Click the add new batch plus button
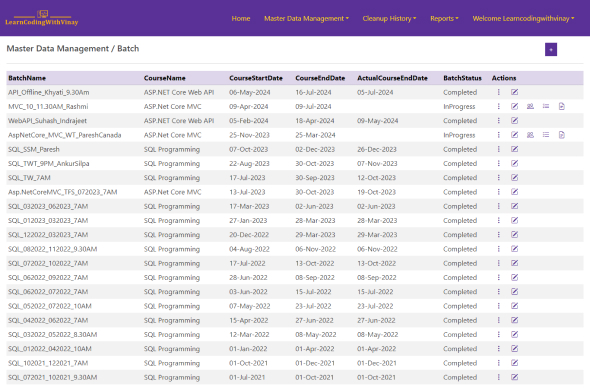Viewport: 590px width, 390px height. point(550,49)
